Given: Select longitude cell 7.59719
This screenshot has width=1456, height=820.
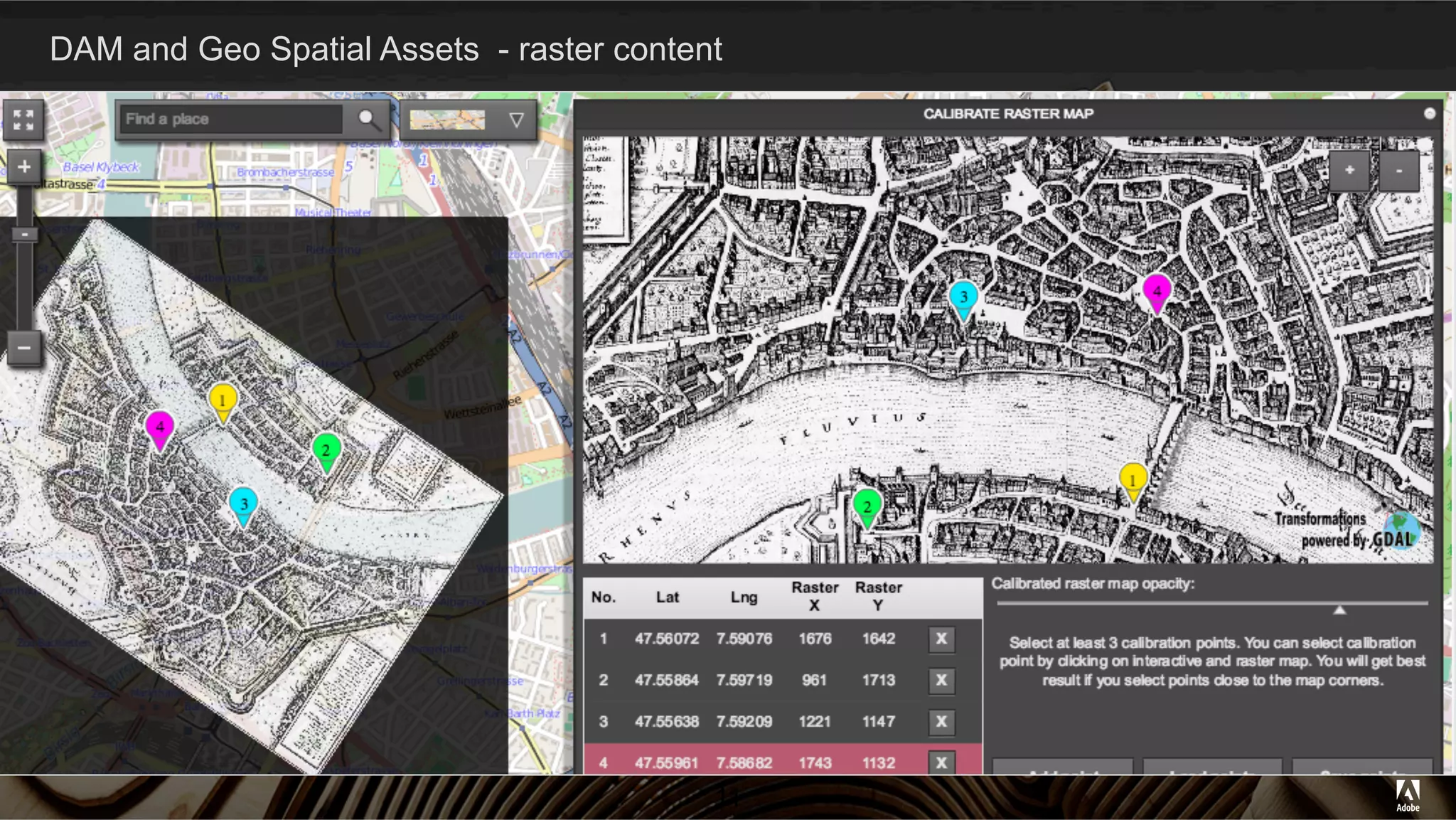Looking at the screenshot, I should (x=744, y=680).
